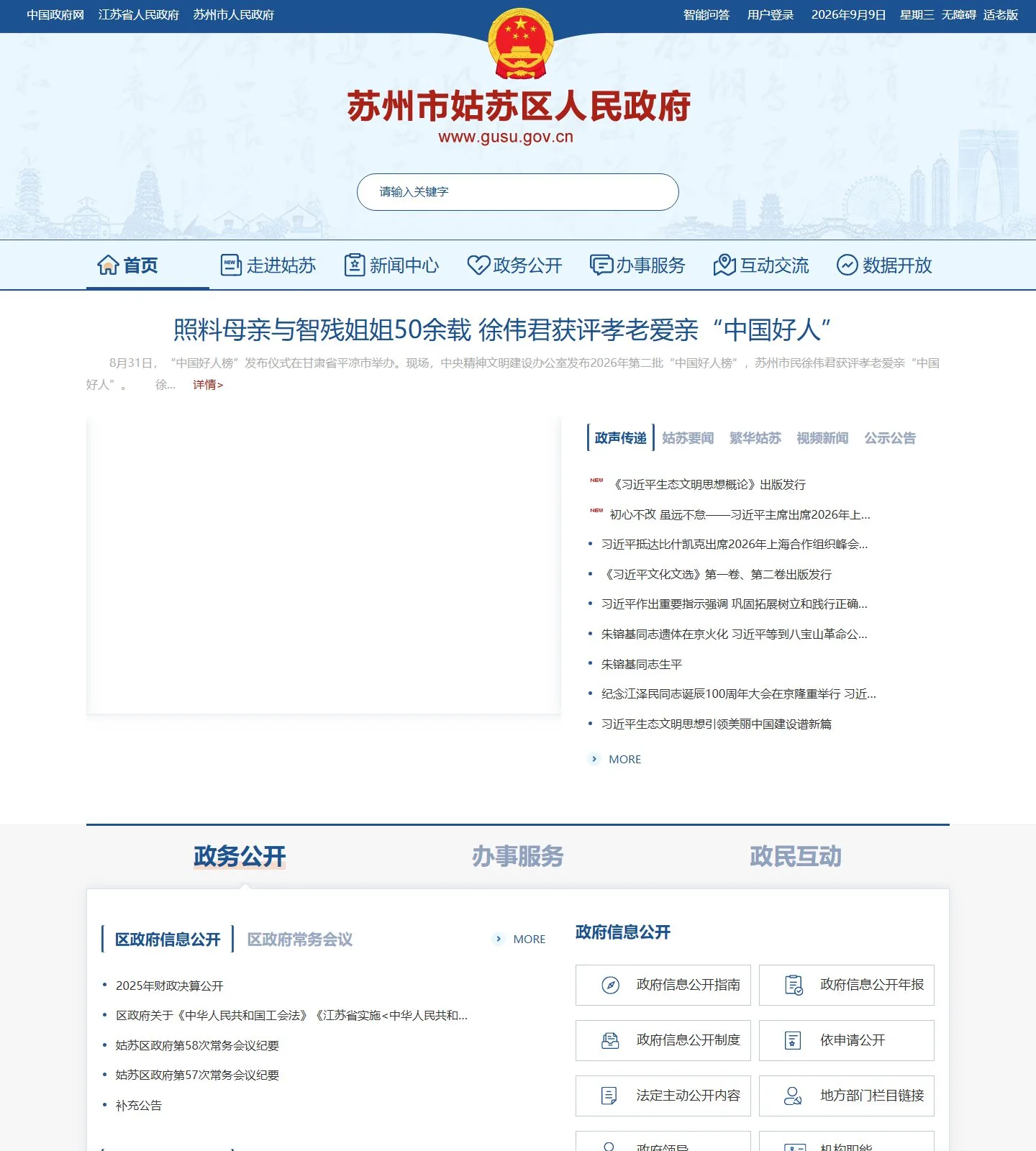Open 习近平抵达比什凯克 news item
1036x1151 pixels.
735,545
